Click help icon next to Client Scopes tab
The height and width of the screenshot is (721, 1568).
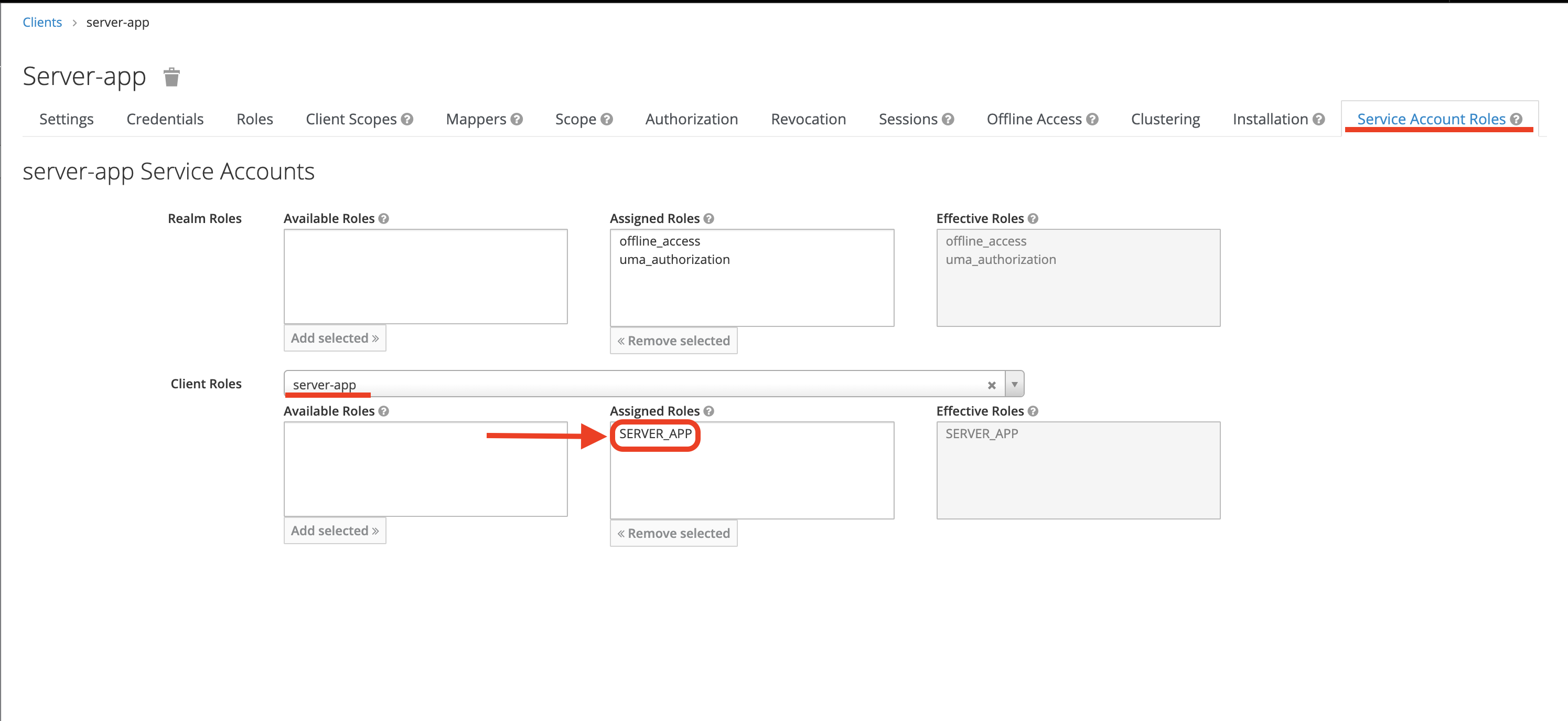tap(407, 119)
